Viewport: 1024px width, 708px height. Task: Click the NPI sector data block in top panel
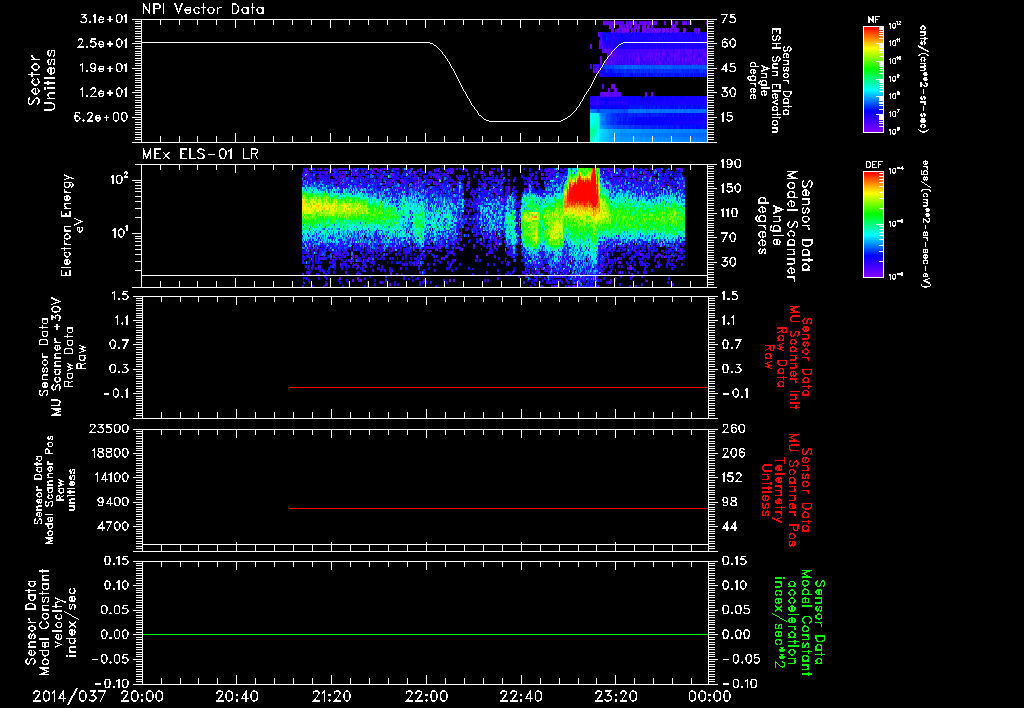coord(648,80)
